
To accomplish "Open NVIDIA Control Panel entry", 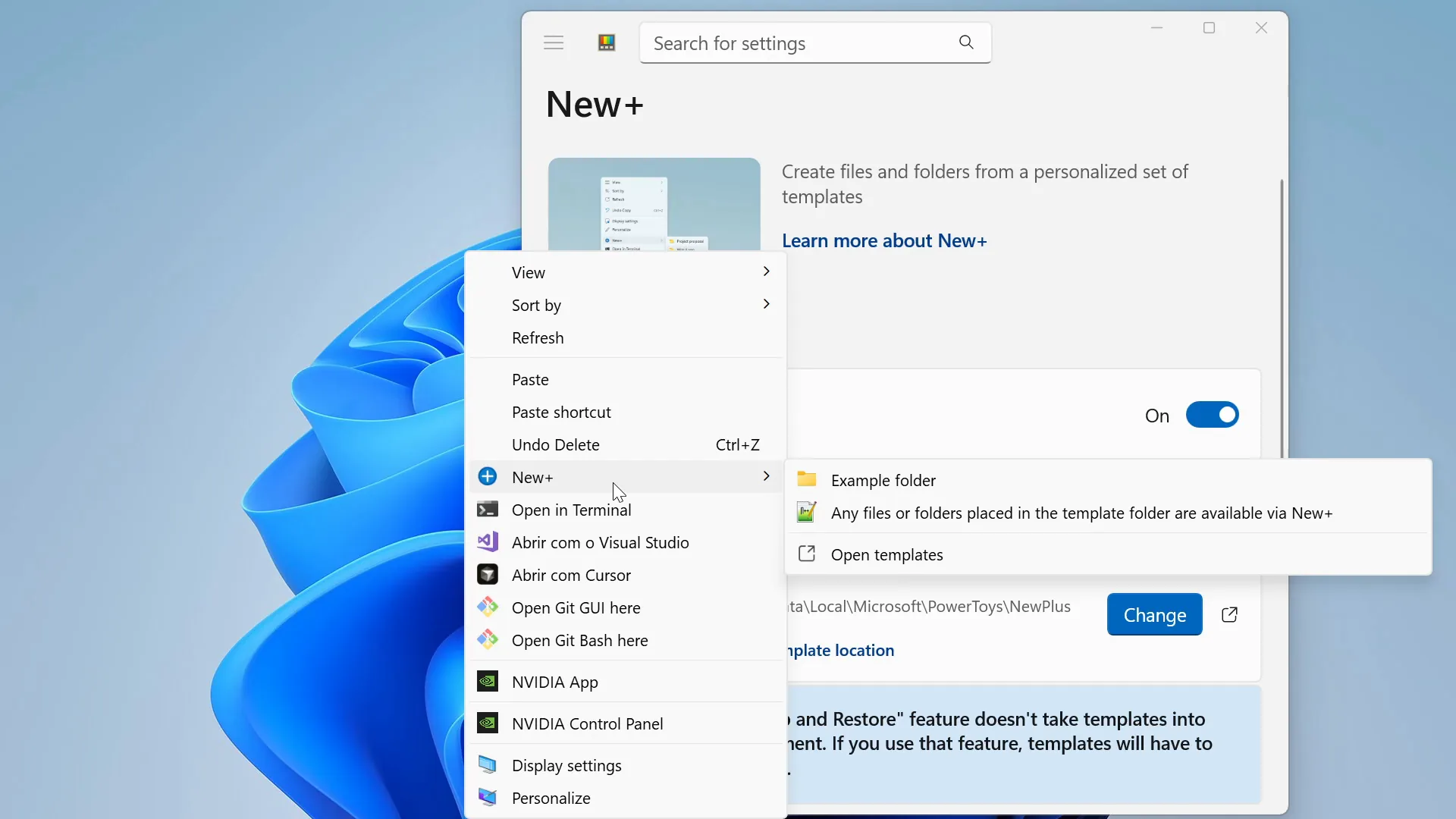I will 626,723.
